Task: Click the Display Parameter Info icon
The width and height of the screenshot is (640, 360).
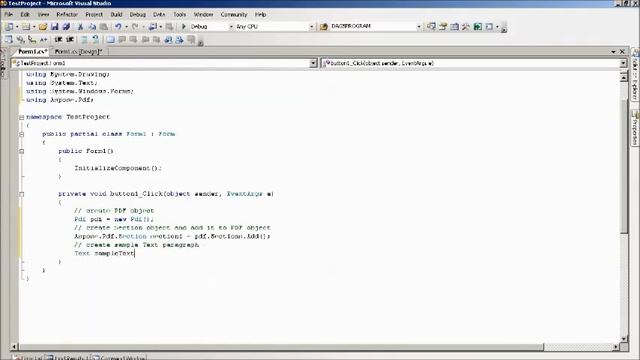Action: coord(20,40)
